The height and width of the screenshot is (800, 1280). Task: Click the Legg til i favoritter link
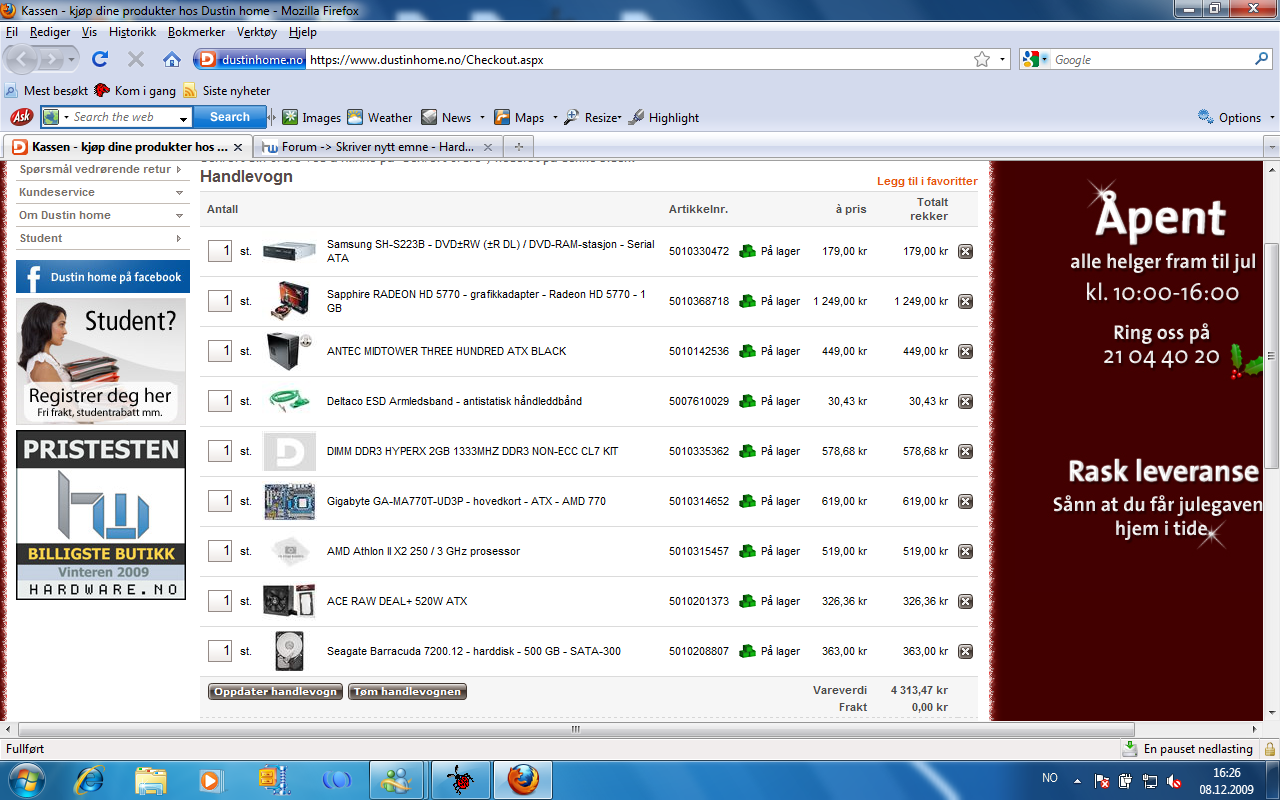927,181
